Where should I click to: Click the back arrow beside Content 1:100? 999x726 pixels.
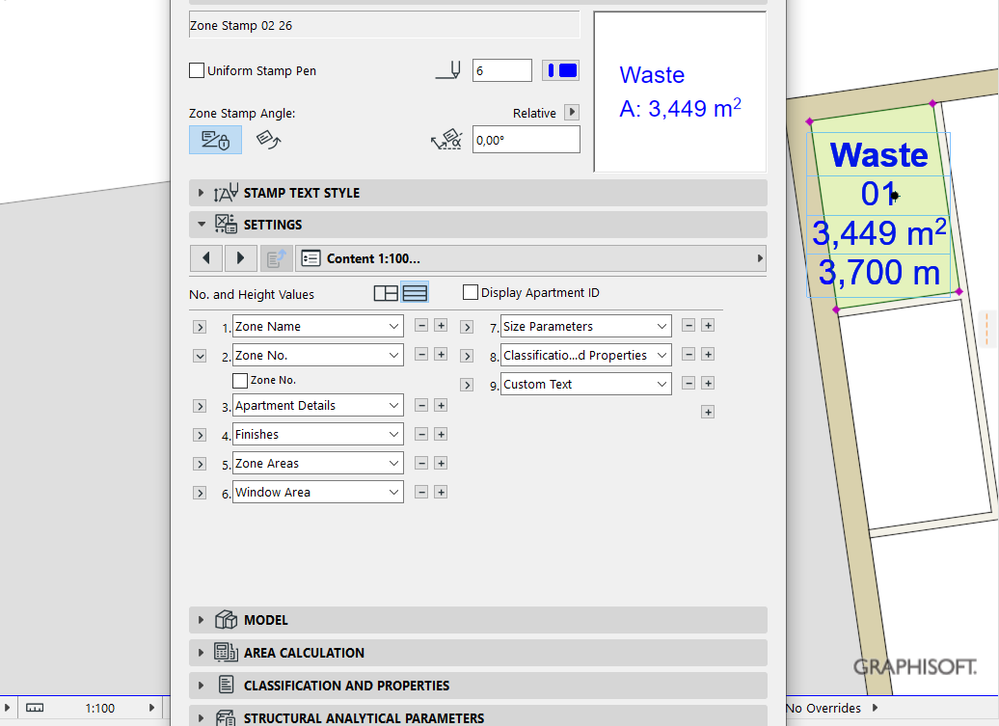pos(206,258)
